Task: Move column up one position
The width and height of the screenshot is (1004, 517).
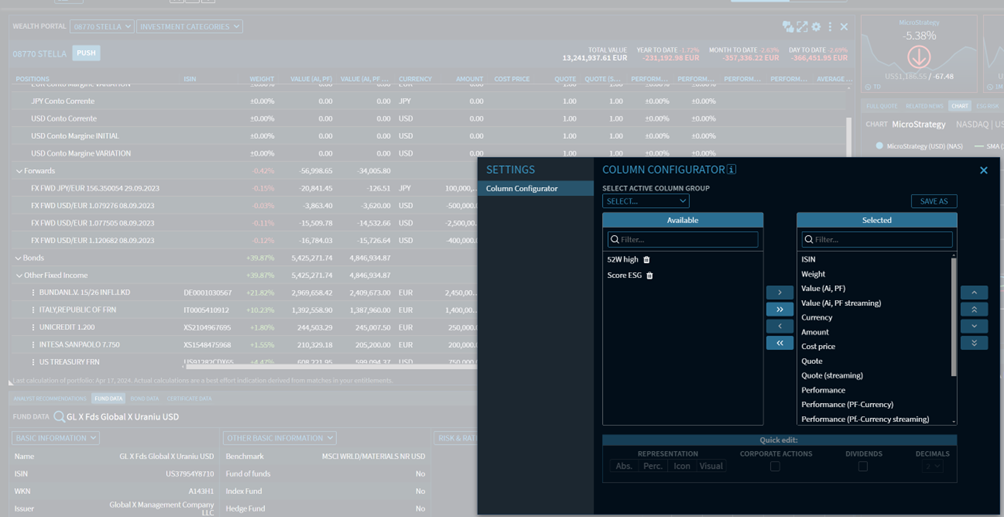Action: point(973,293)
